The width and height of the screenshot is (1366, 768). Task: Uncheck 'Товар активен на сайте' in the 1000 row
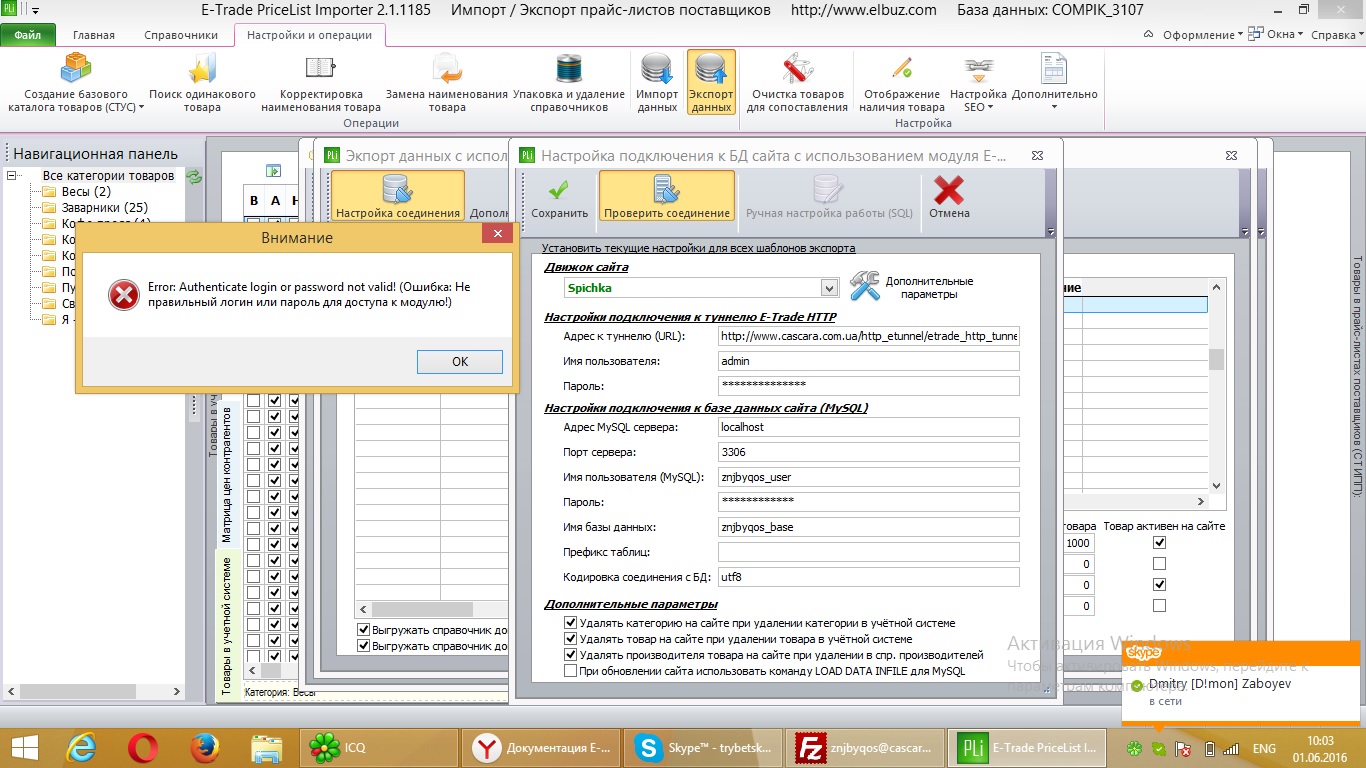point(1159,542)
